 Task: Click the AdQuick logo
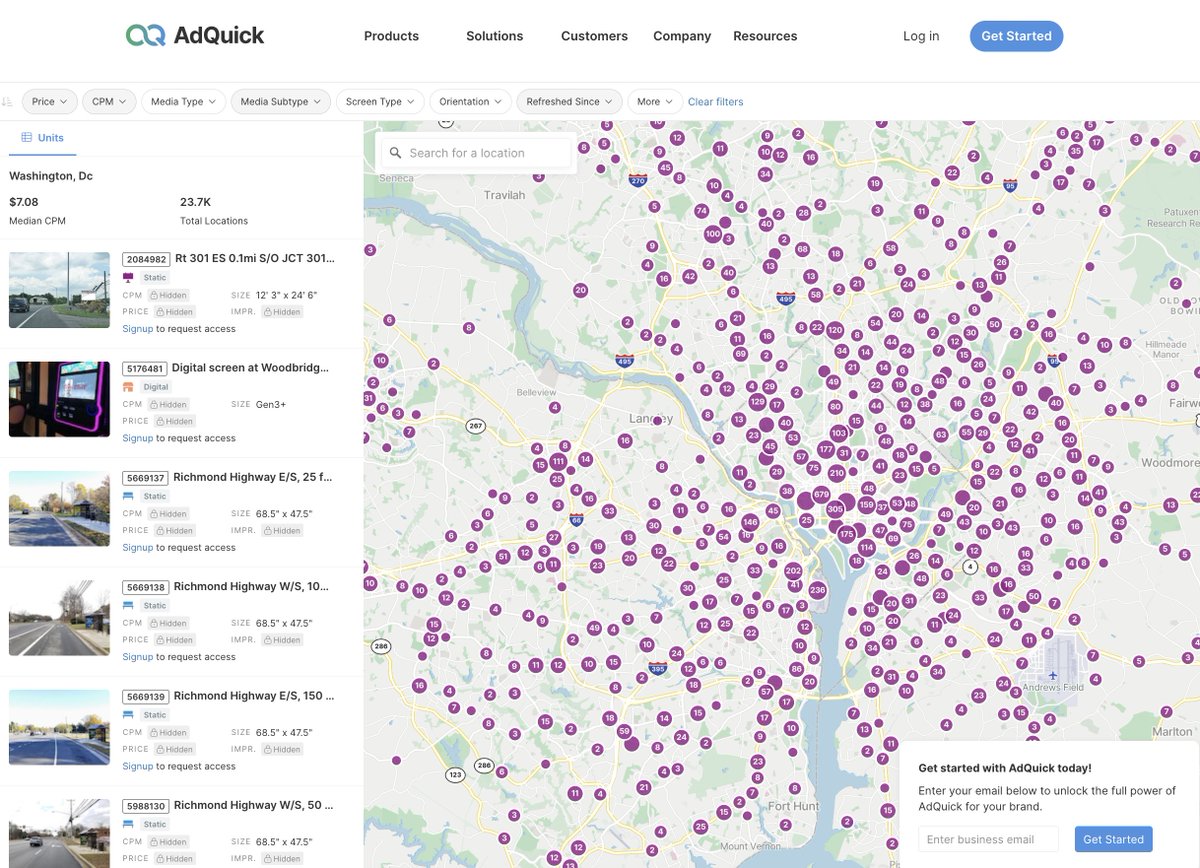point(195,36)
